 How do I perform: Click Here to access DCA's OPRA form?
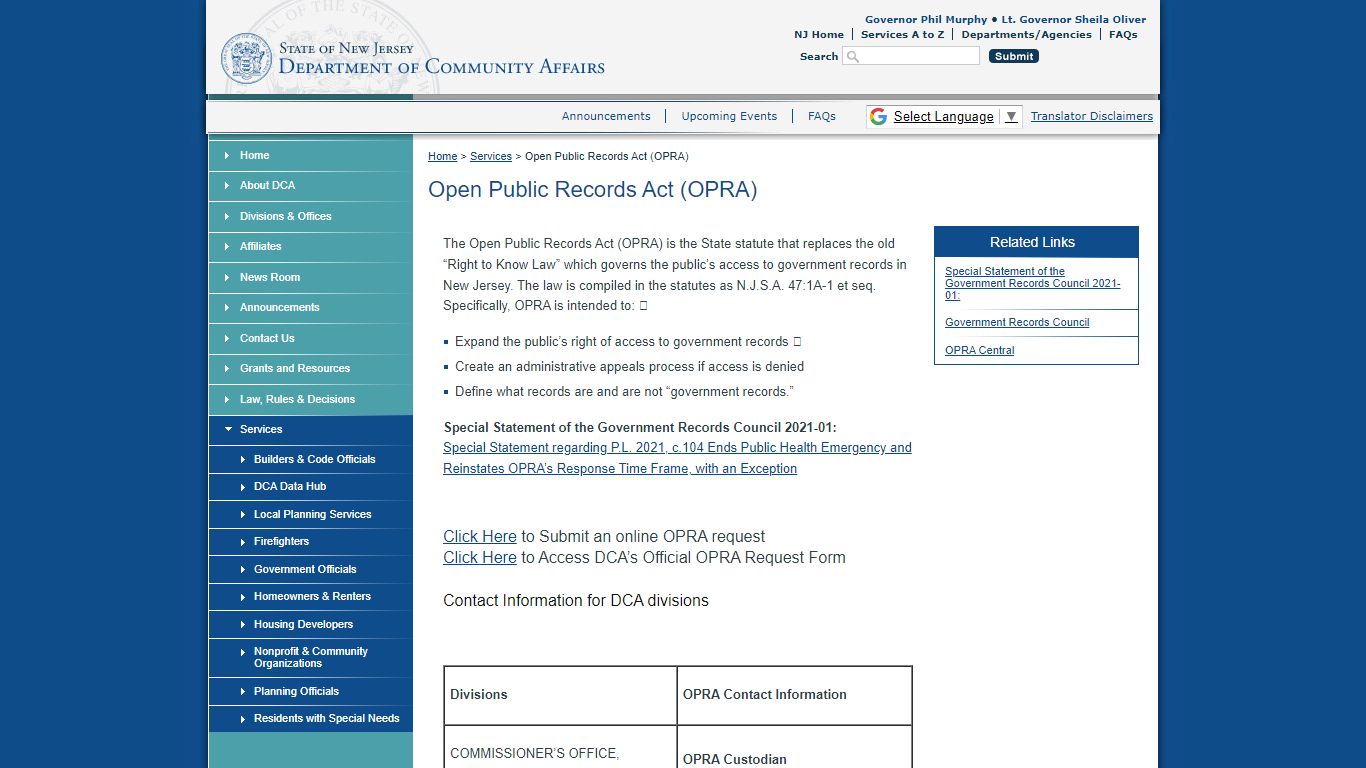pos(480,557)
